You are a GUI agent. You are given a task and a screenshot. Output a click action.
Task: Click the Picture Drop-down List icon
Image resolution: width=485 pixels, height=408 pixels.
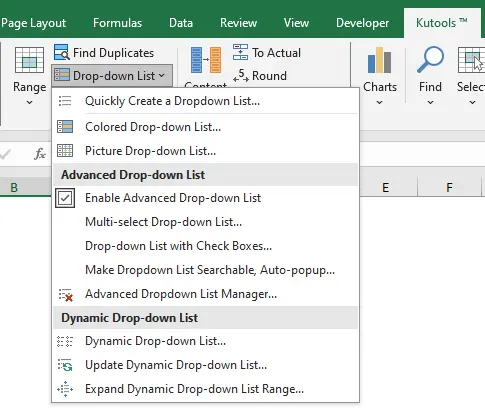click(65, 151)
